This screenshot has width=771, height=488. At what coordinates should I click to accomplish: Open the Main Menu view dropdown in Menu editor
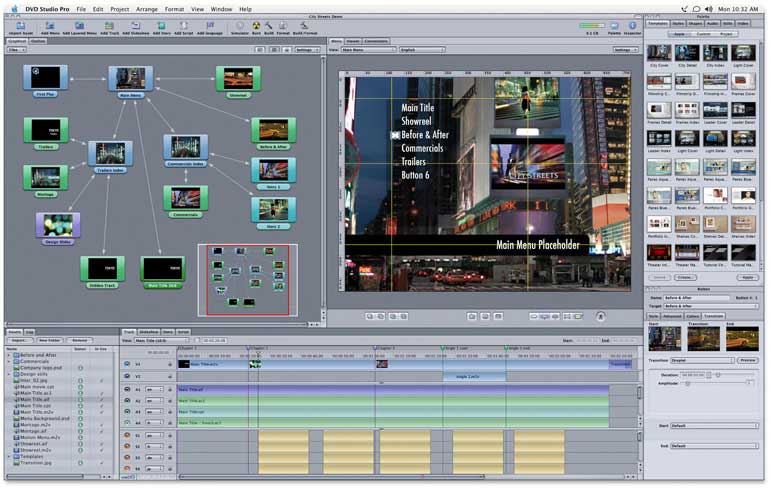point(368,50)
